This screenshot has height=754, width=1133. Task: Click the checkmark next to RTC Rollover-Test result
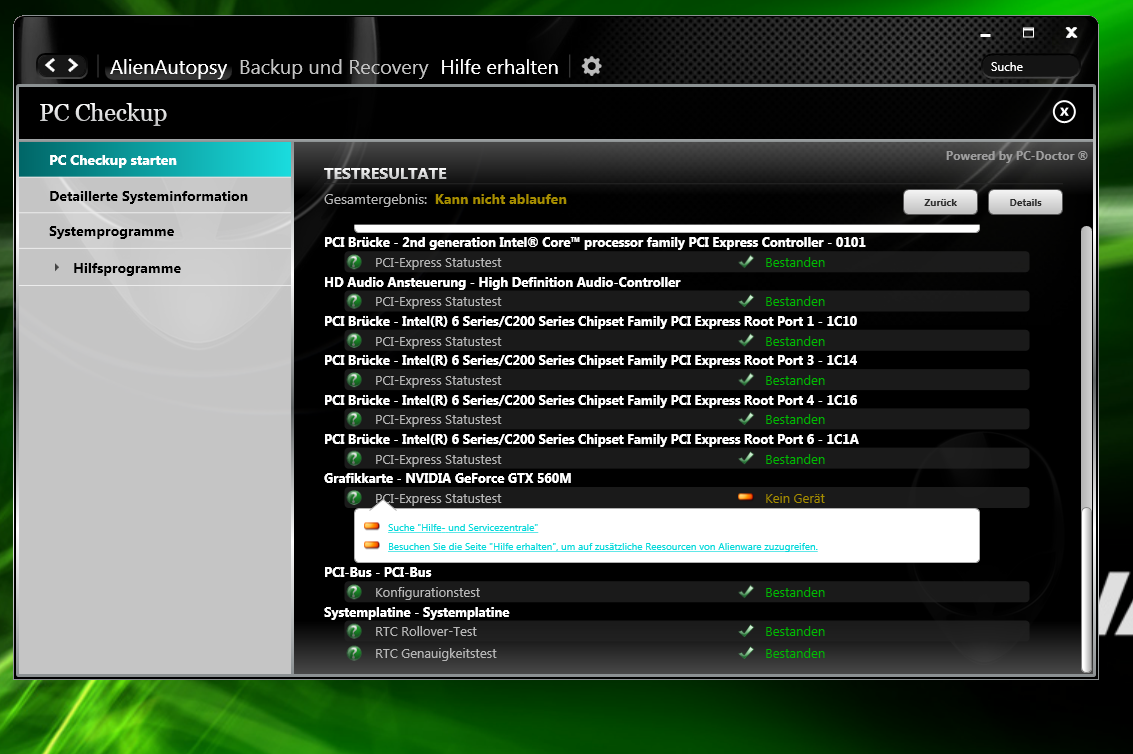tap(746, 630)
